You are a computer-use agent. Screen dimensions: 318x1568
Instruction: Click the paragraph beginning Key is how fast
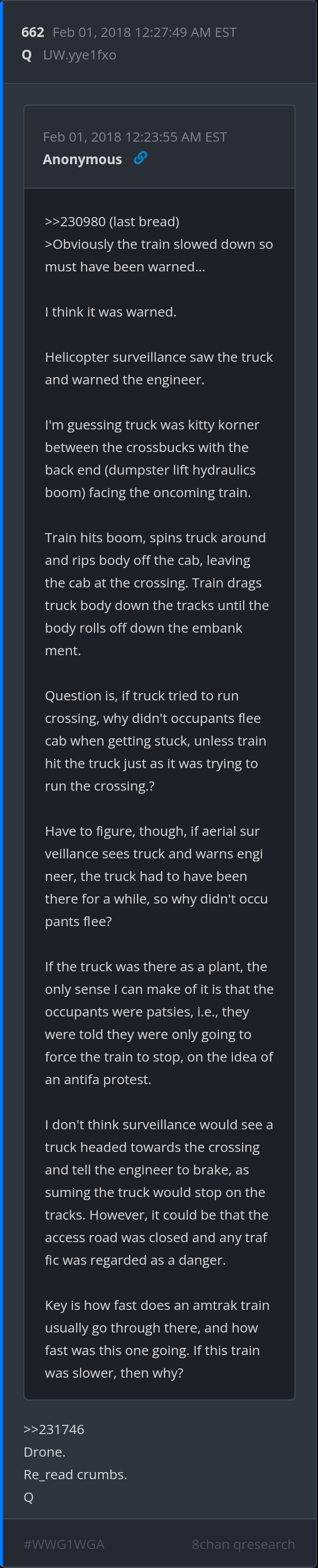(x=157, y=1339)
